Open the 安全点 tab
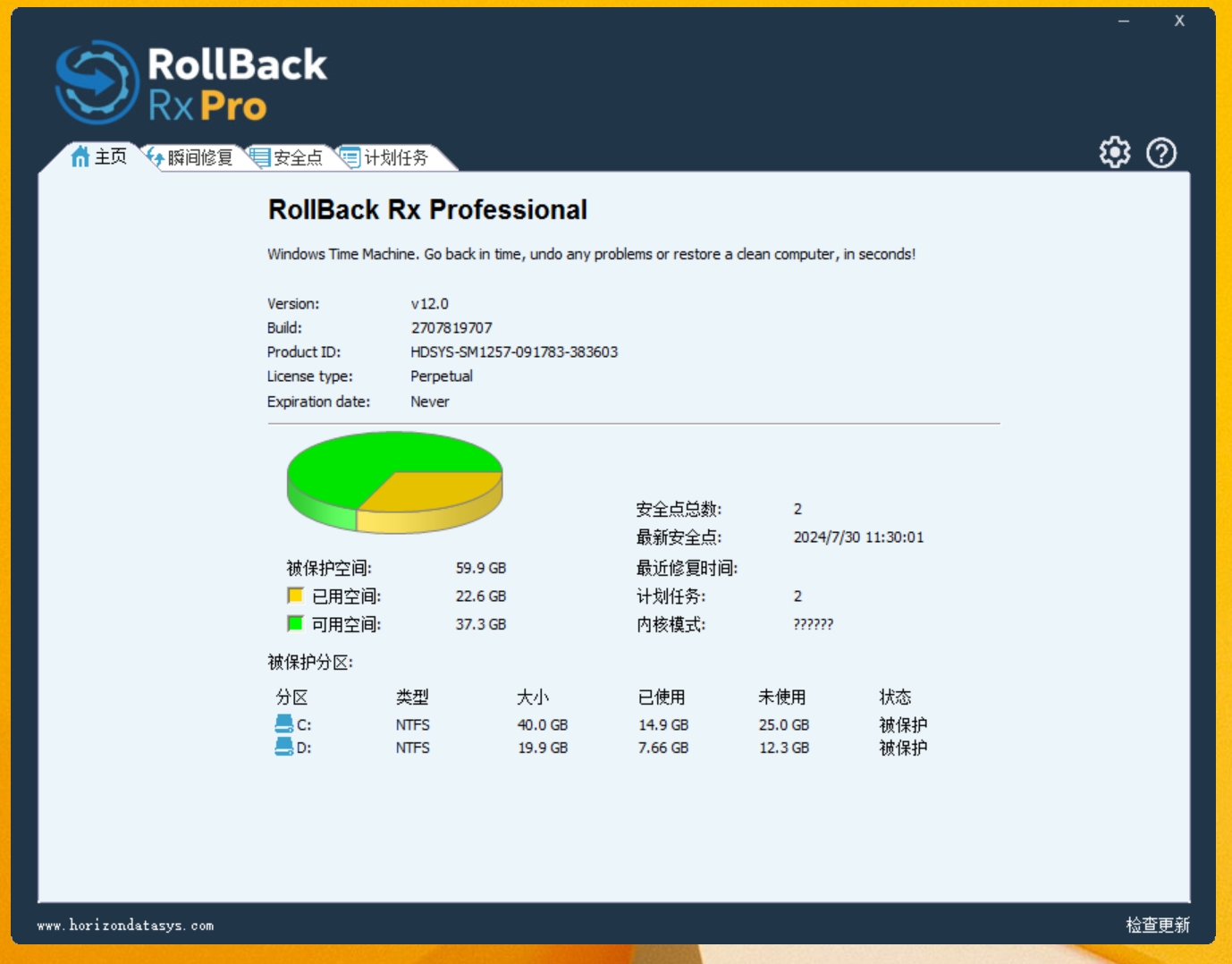This screenshot has height=964, width=1232. [x=297, y=158]
